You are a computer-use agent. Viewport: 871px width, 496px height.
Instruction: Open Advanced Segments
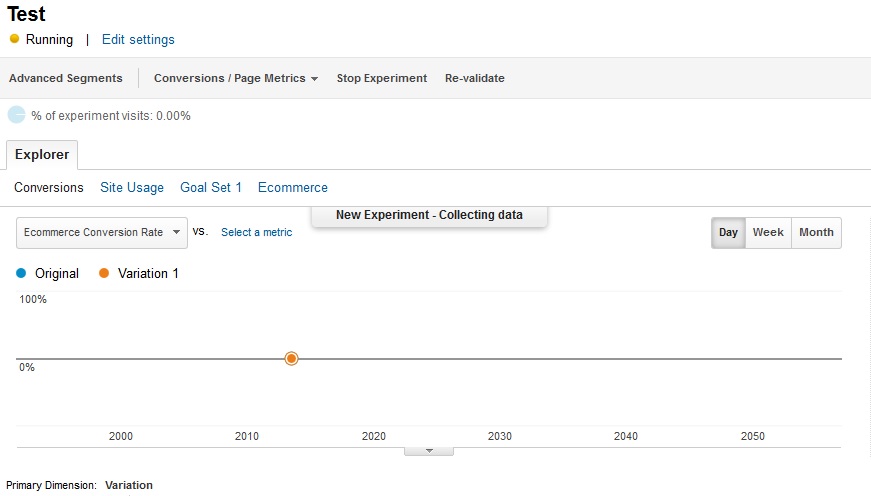66,78
